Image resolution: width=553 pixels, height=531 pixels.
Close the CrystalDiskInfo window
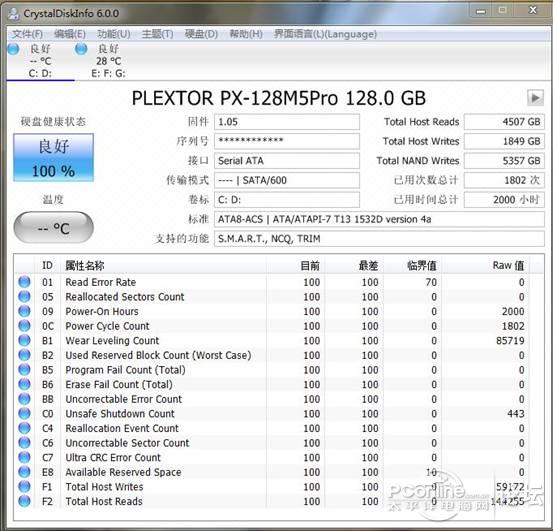point(533,11)
